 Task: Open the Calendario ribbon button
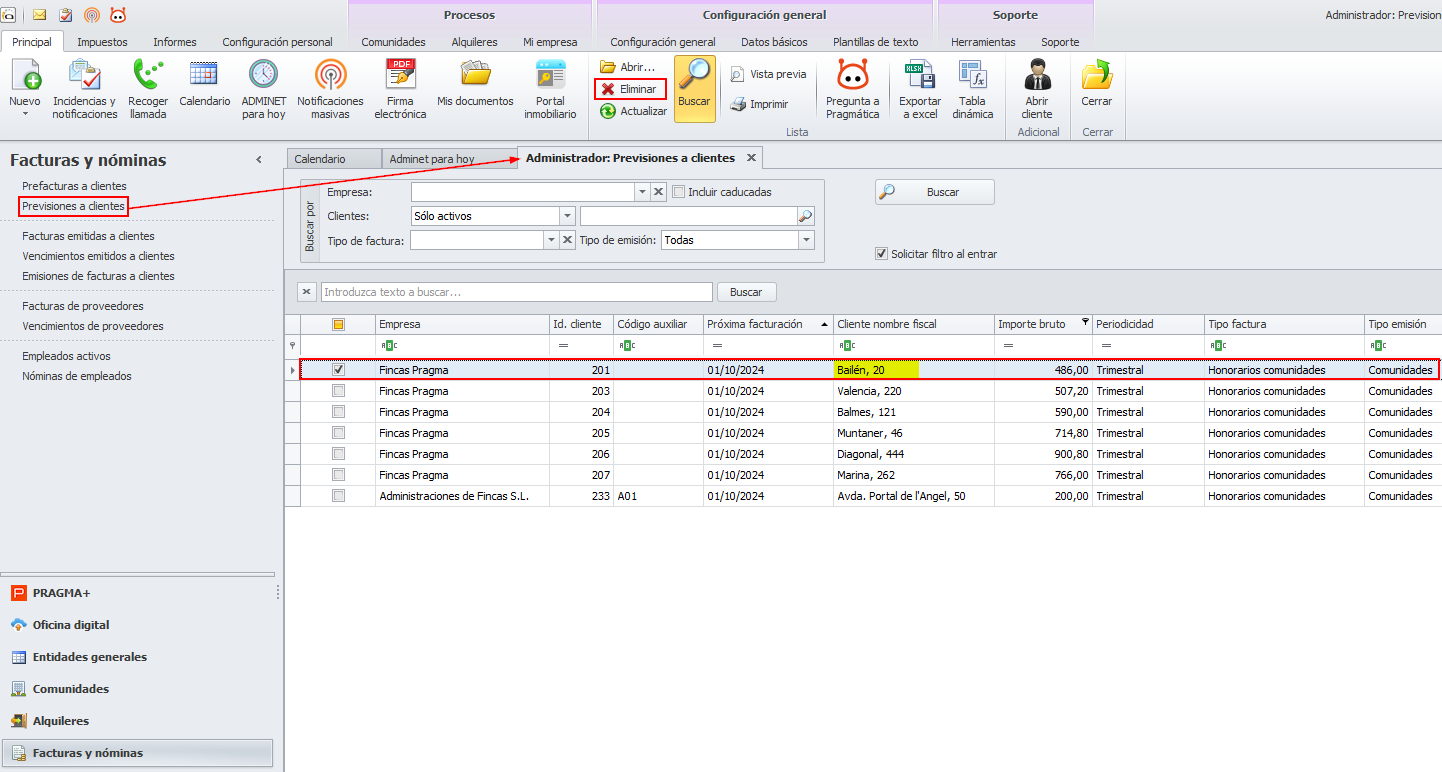pyautogui.click(x=205, y=82)
